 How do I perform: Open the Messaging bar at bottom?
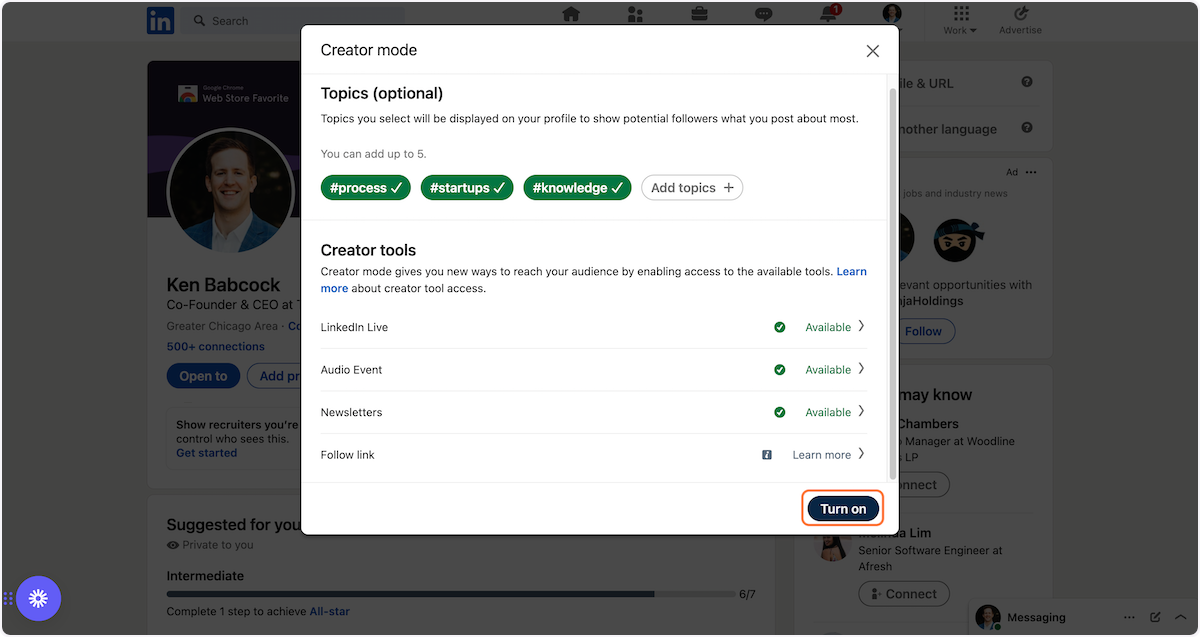(x=1084, y=618)
